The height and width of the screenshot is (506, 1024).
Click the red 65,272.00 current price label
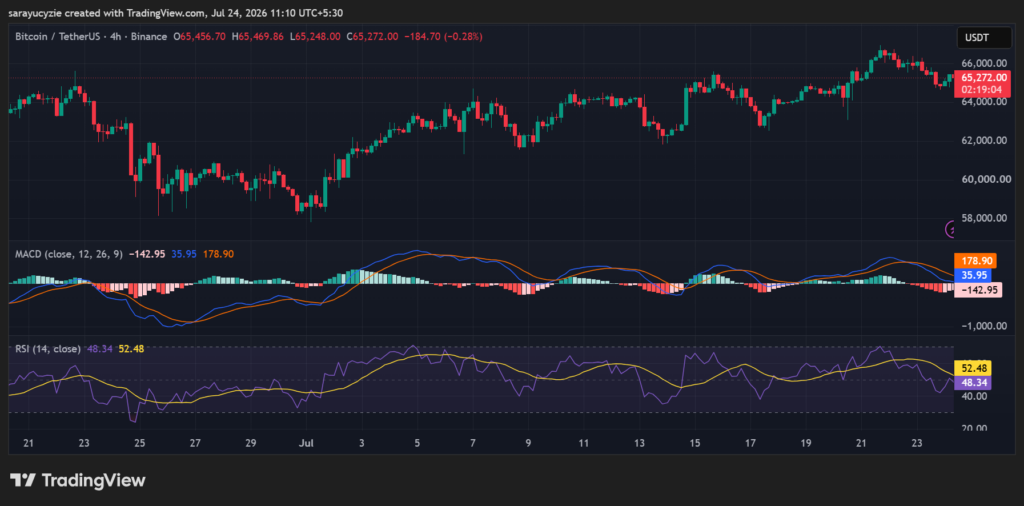pyautogui.click(x=982, y=76)
